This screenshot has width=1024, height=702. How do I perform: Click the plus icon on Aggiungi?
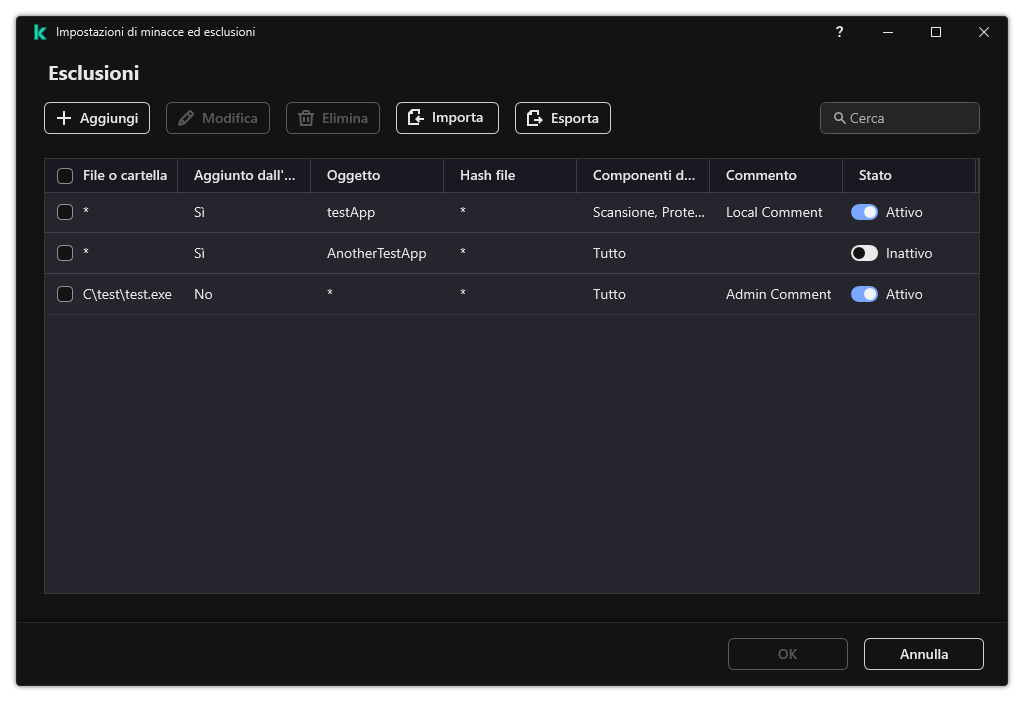[64, 118]
